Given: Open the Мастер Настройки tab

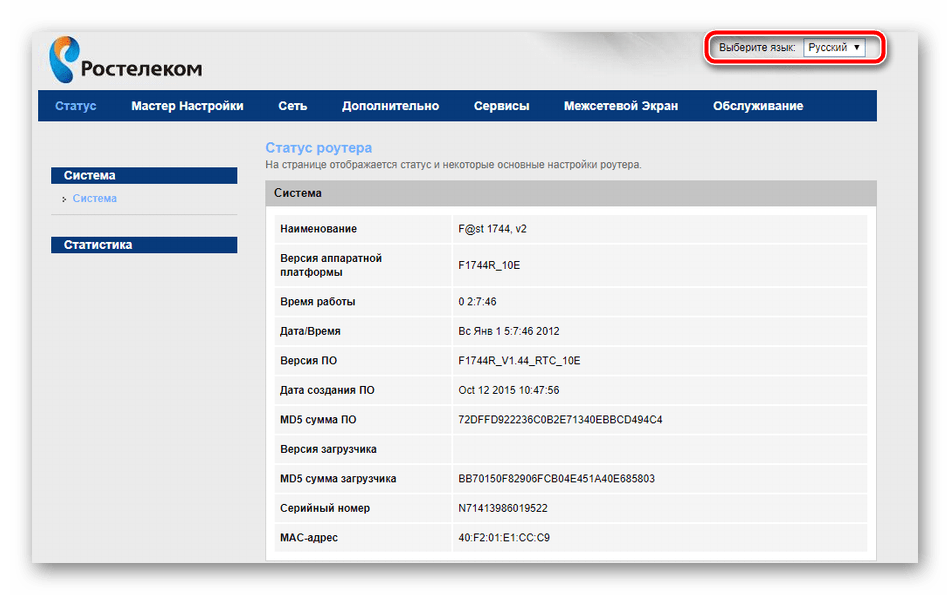Looking at the screenshot, I should click(187, 106).
